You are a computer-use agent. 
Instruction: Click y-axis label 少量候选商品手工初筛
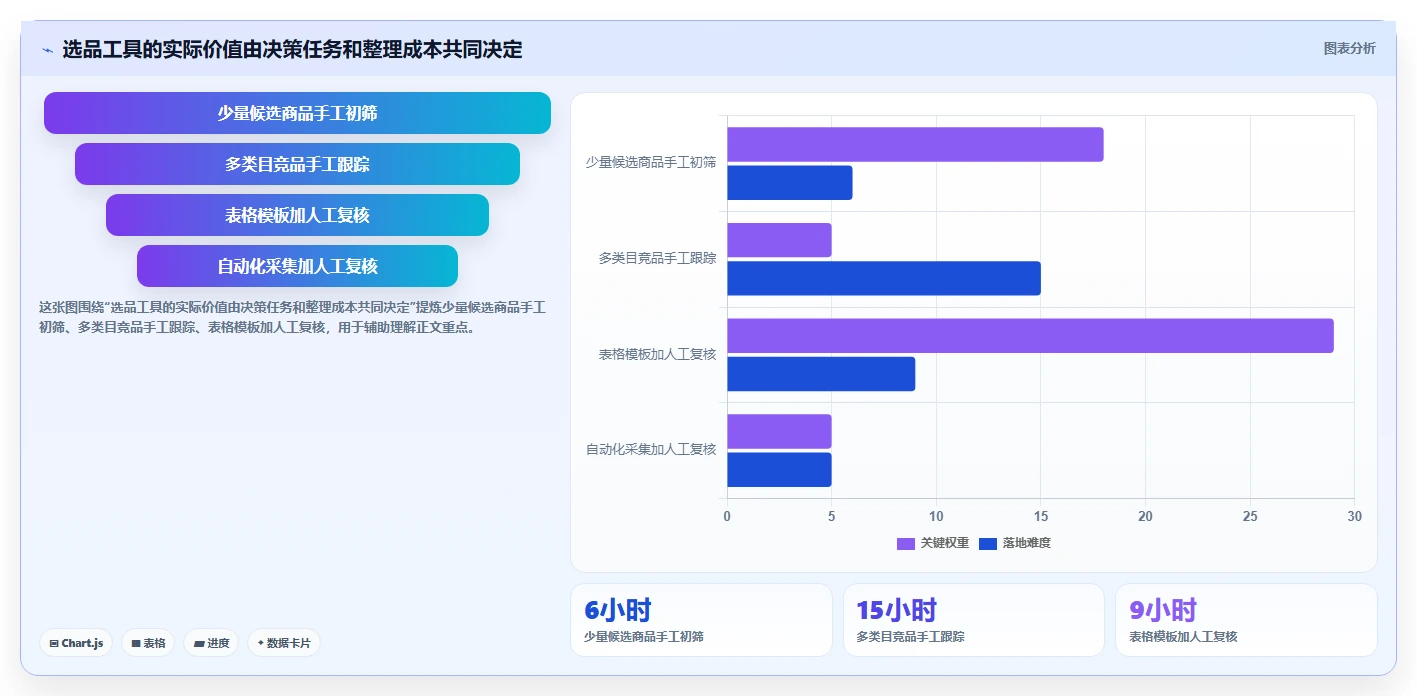[651, 162]
